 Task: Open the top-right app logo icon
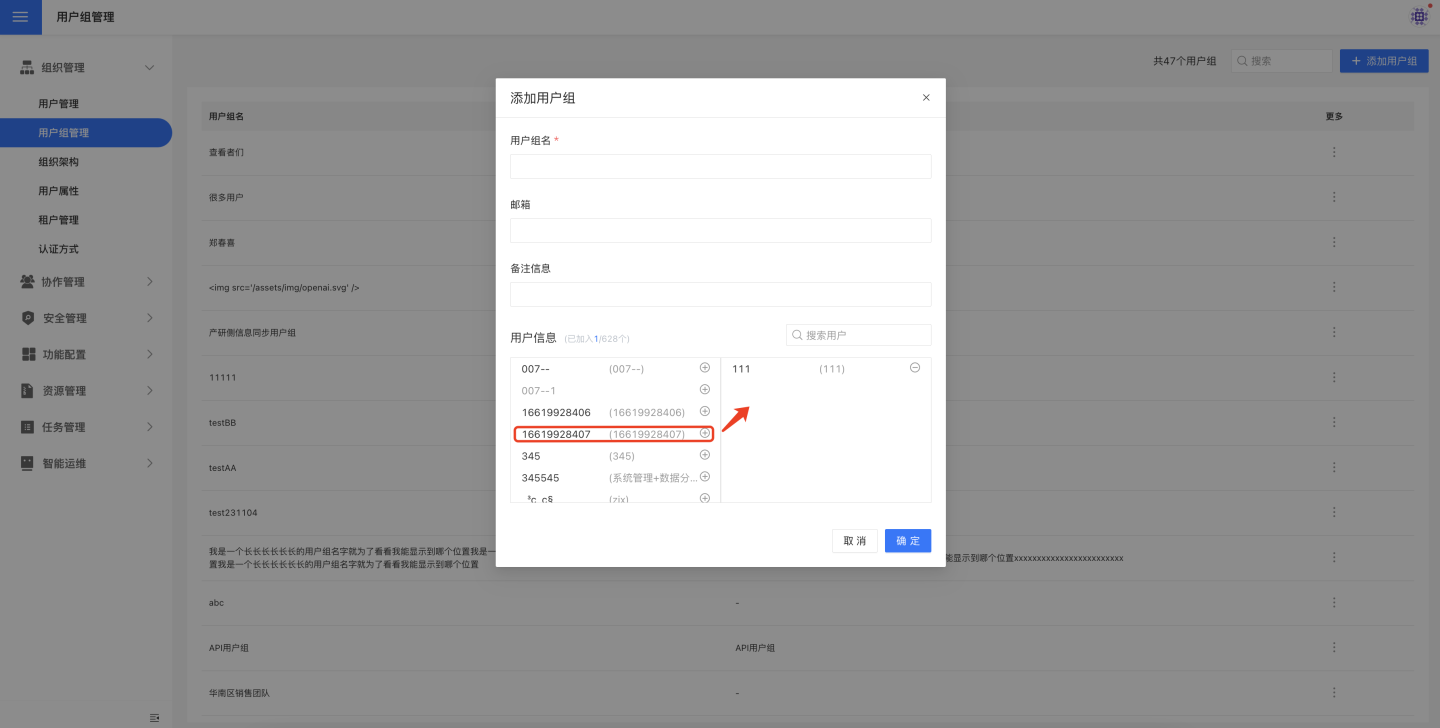[1419, 16]
